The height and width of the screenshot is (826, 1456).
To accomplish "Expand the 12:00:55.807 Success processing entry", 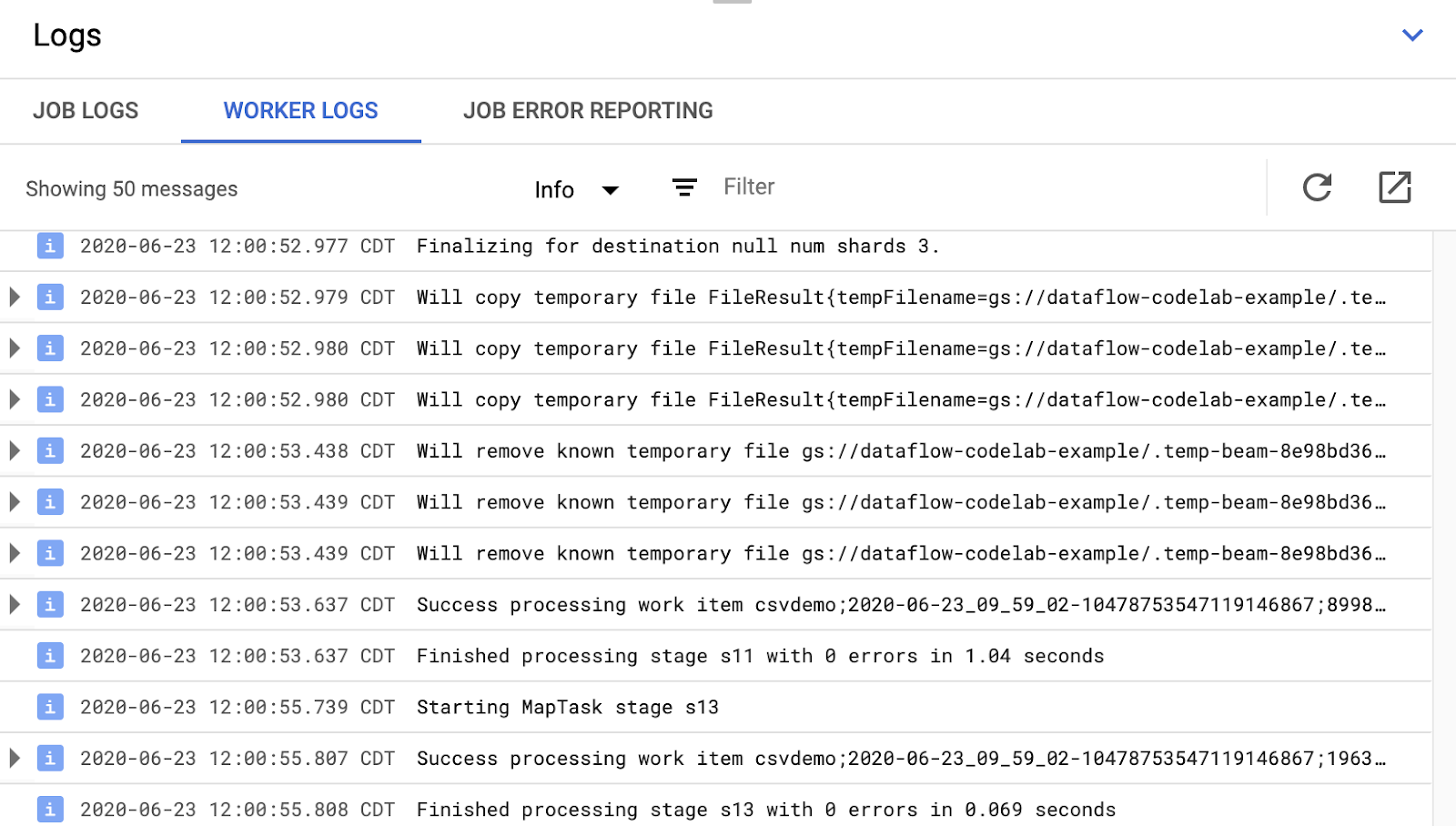I will click(15, 758).
